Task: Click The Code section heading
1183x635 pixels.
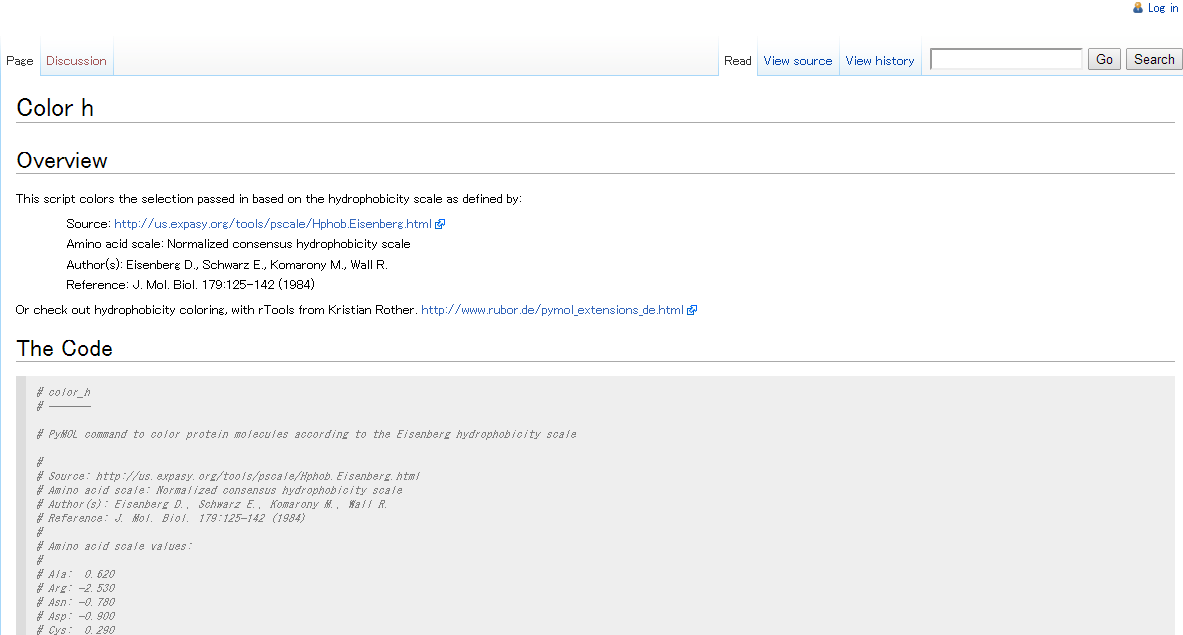Action: [65, 349]
